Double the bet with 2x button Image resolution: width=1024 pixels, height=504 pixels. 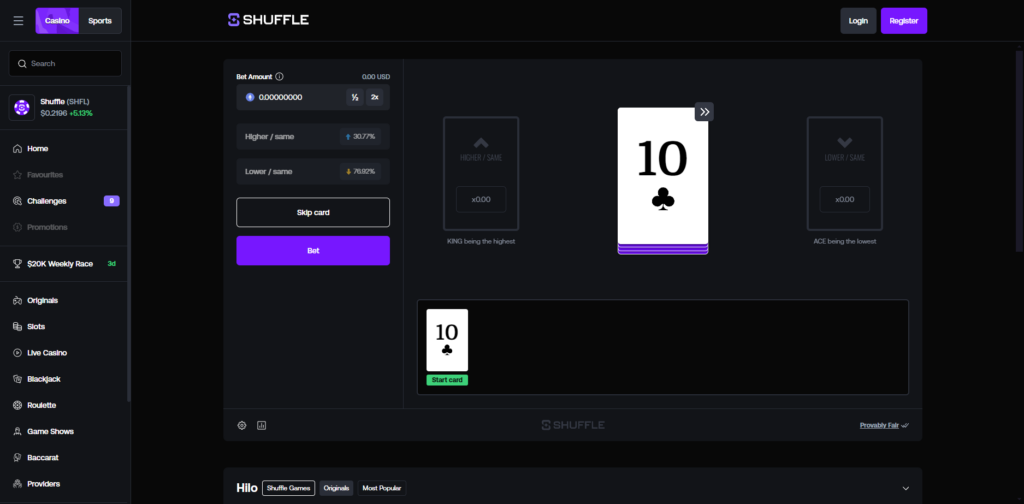coord(375,97)
